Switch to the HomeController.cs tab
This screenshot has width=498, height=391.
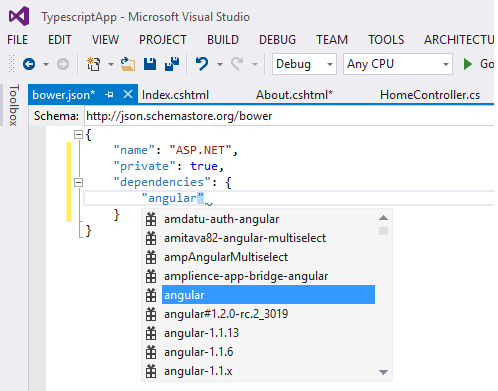pos(430,95)
